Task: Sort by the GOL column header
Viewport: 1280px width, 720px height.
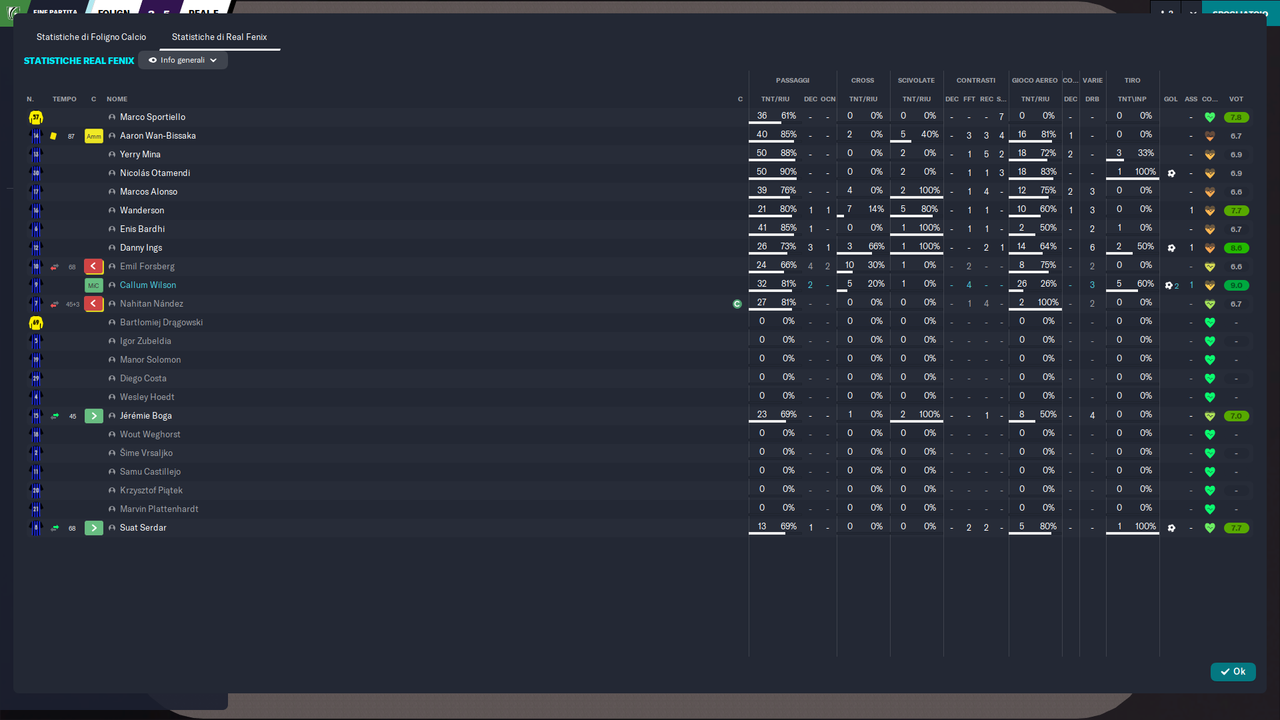Action: [1170, 99]
